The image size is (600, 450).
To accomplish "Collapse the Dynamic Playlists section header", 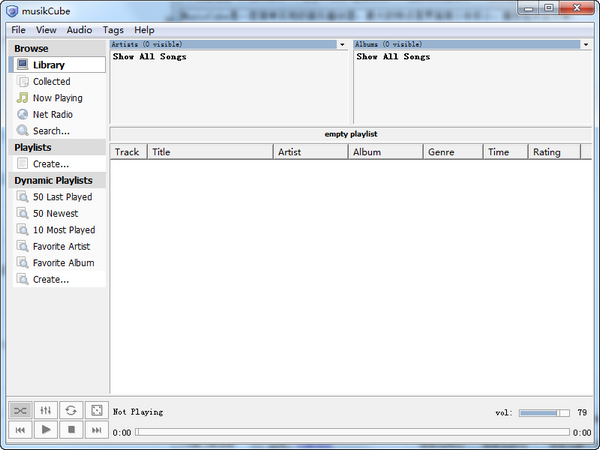I will pyautogui.click(x=57, y=180).
